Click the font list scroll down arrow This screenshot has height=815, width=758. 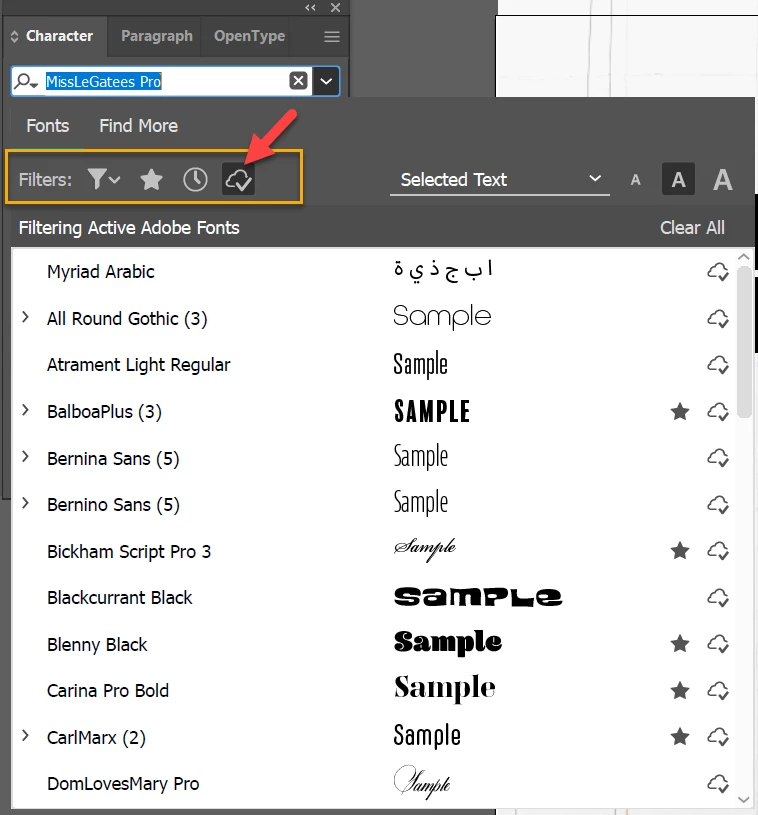pyautogui.click(x=744, y=800)
